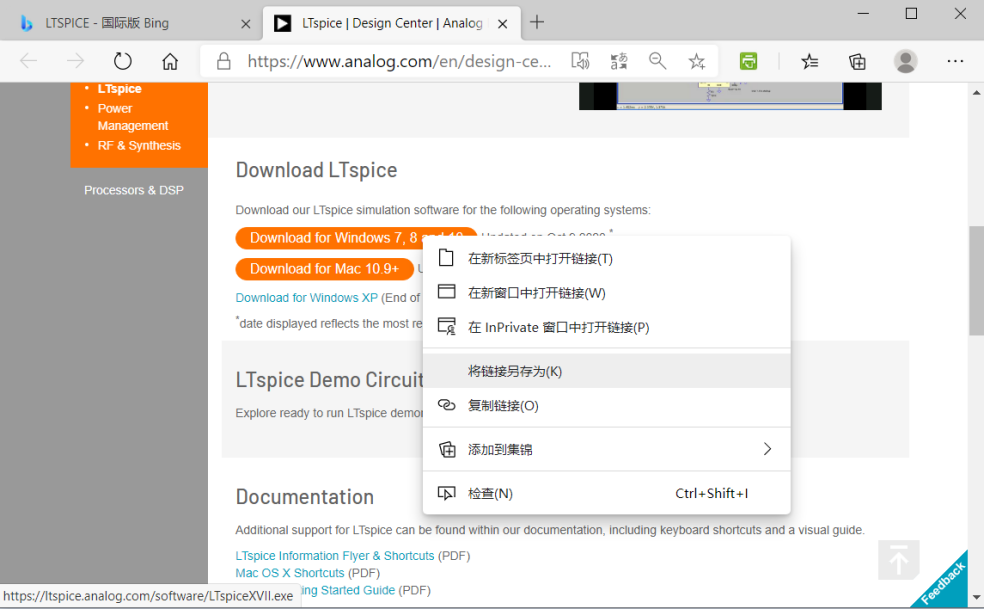Screen dimensions: 985x609
Task: Close the LTspice Design Center tab
Action: coord(503,24)
